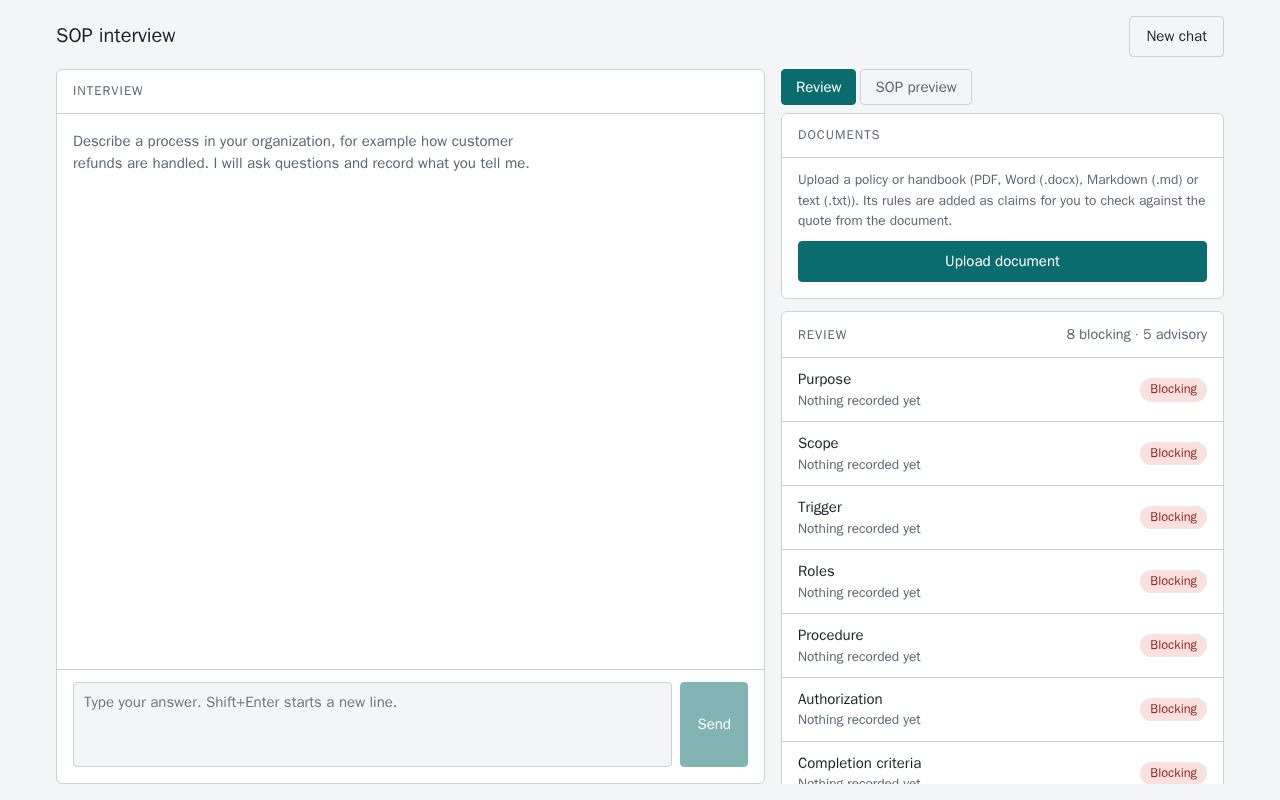Switch to the SOP preview tab
The height and width of the screenshot is (800, 1280).
(916, 87)
